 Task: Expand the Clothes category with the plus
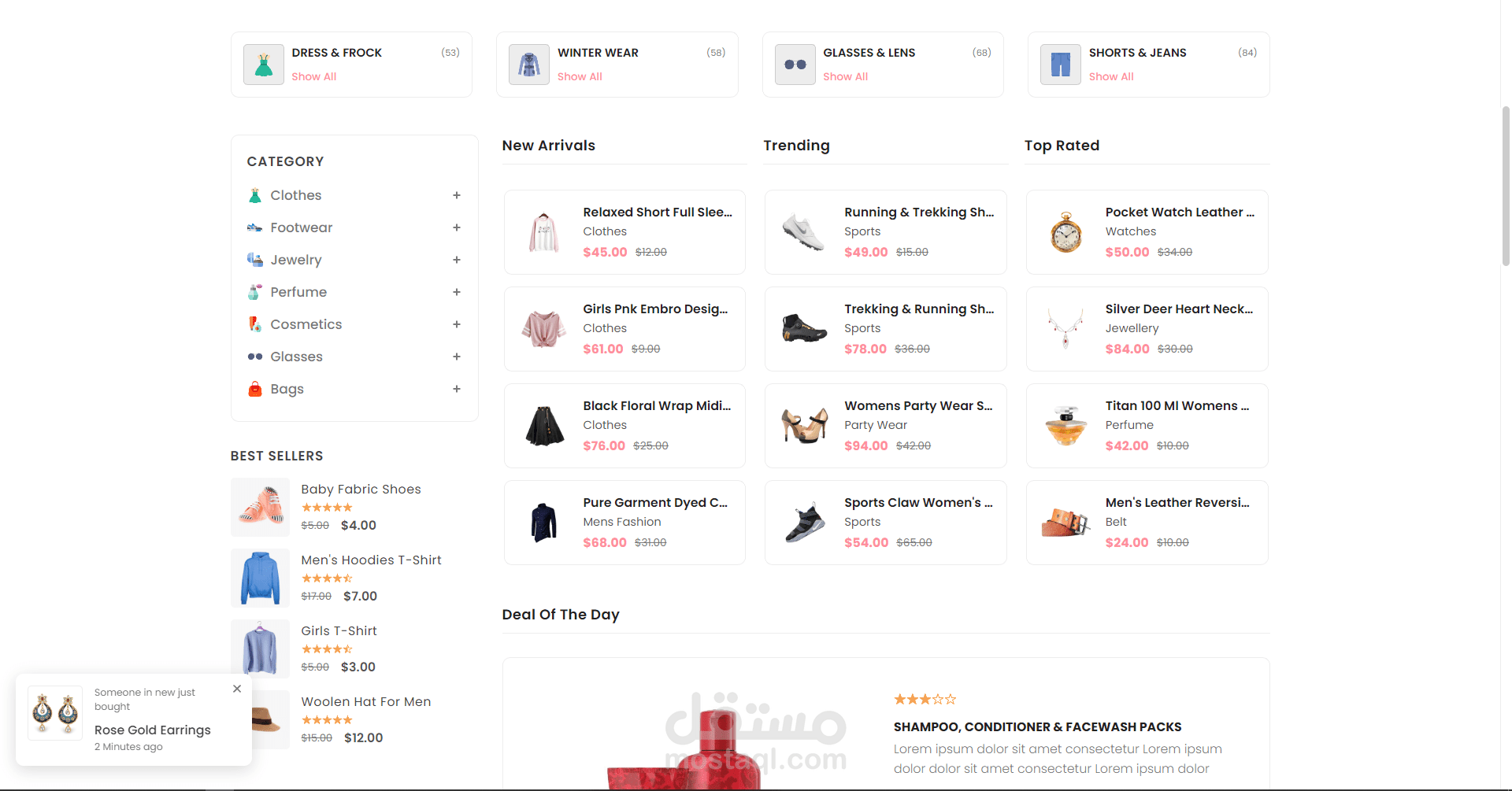pos(457,195)
